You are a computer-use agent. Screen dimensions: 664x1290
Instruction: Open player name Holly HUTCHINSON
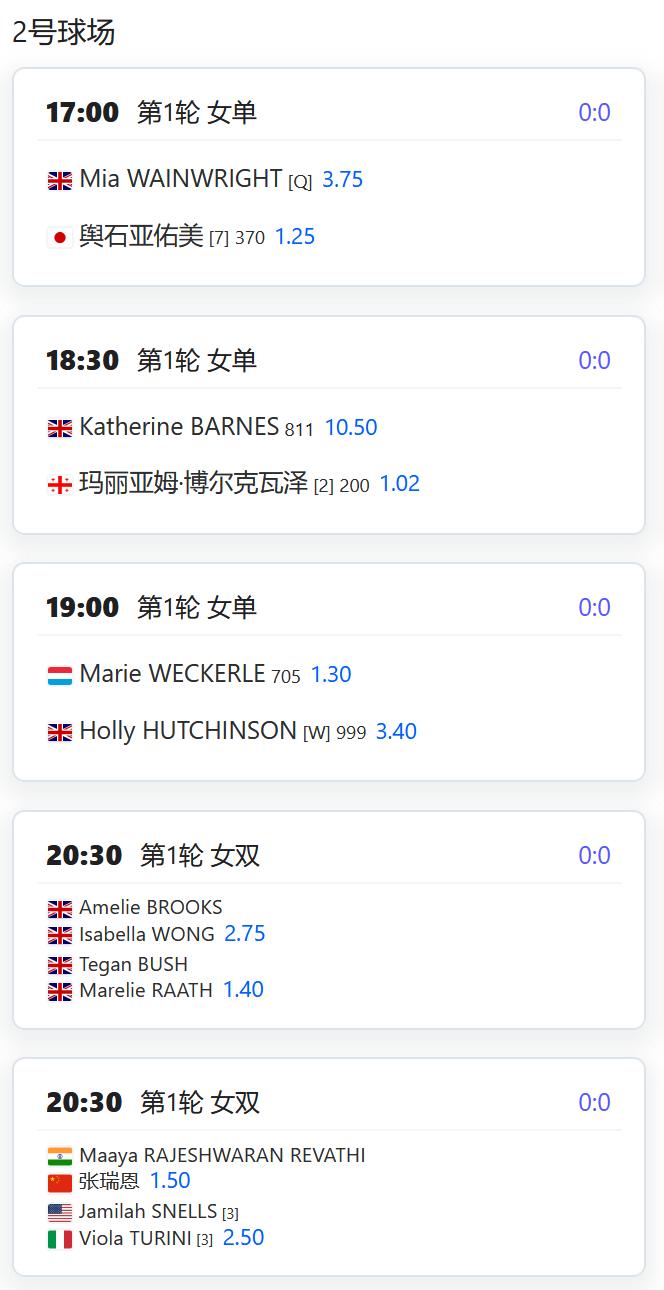pyautogui.click(x=188, y=731)
